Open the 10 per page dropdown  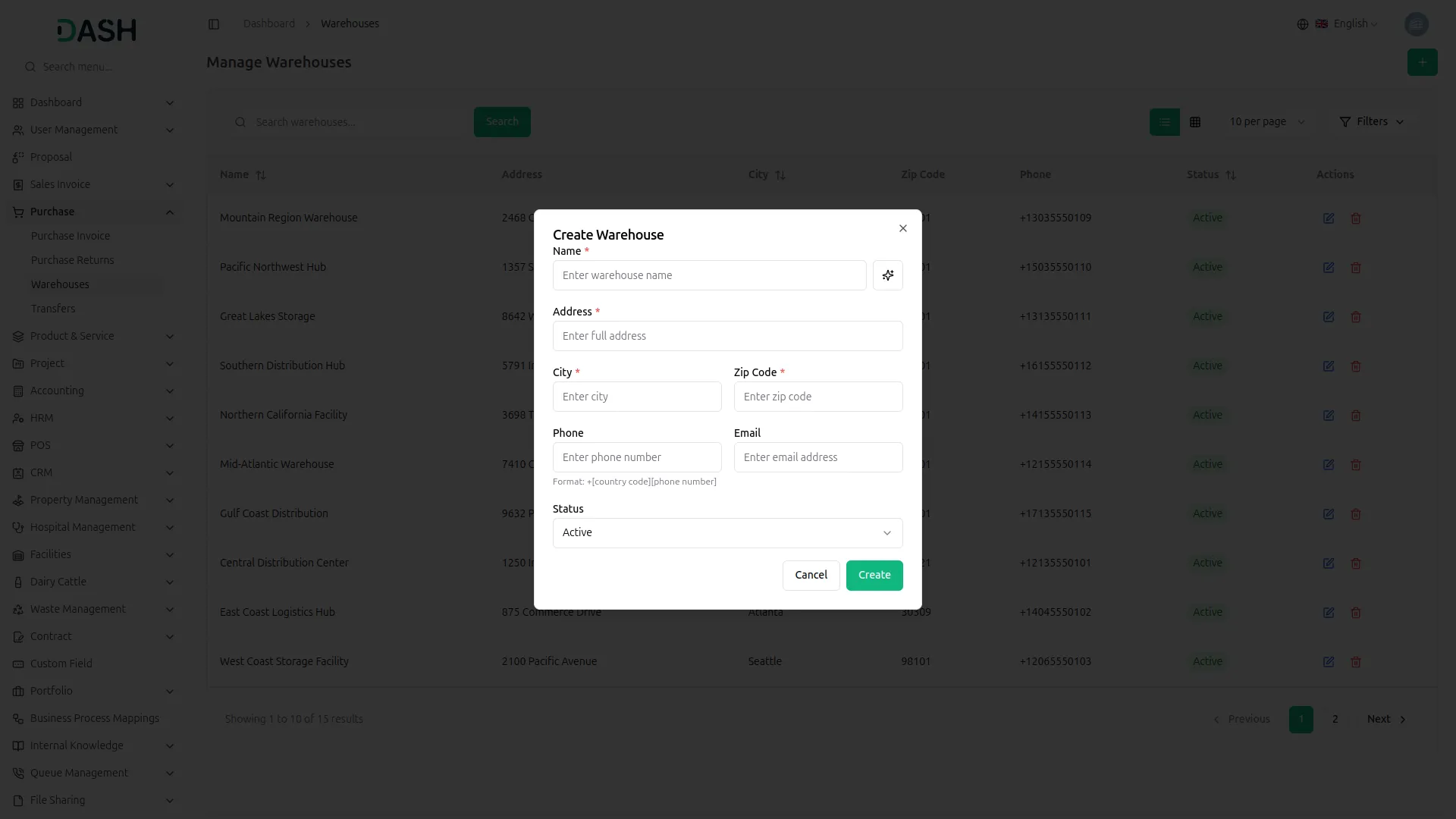point(1267,121)
